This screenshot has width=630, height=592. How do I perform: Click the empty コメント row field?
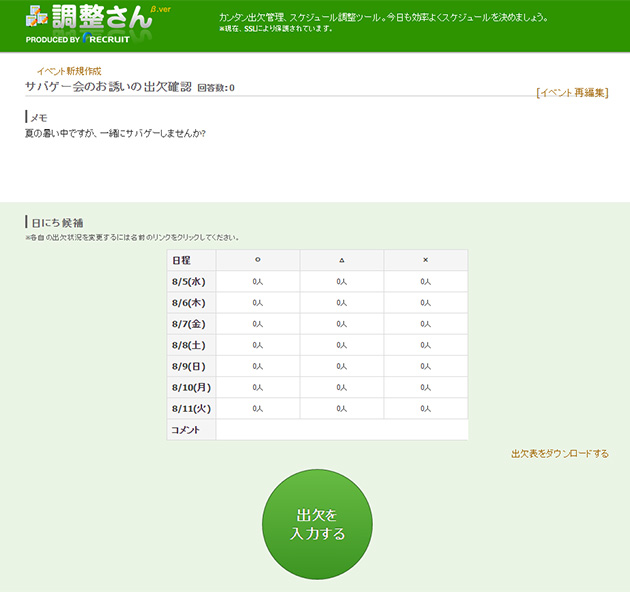click(x=341, y=430)
